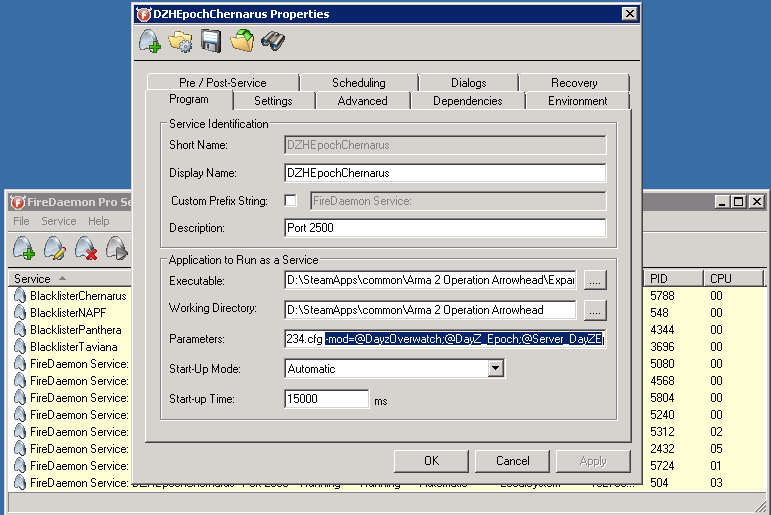The width and height of the screenshot is (771, 515).
Task: Select the BlacklisterChernarus row text
Action: click(78, 296)
